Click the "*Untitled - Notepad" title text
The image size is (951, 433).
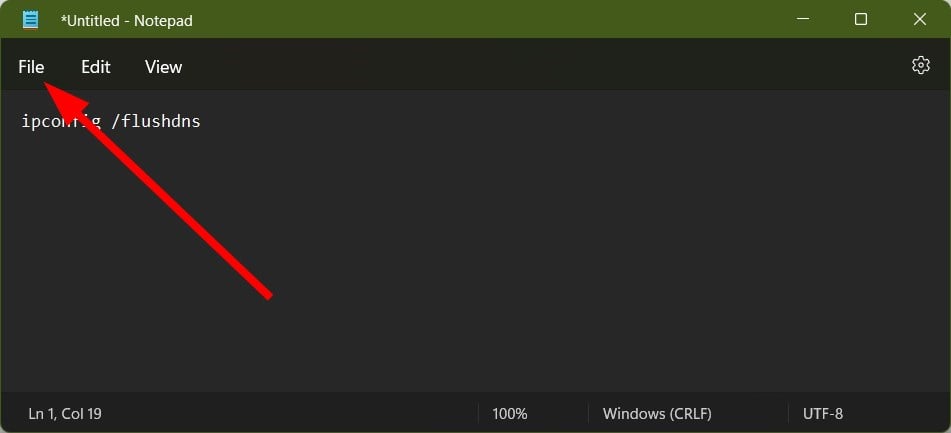126,21
